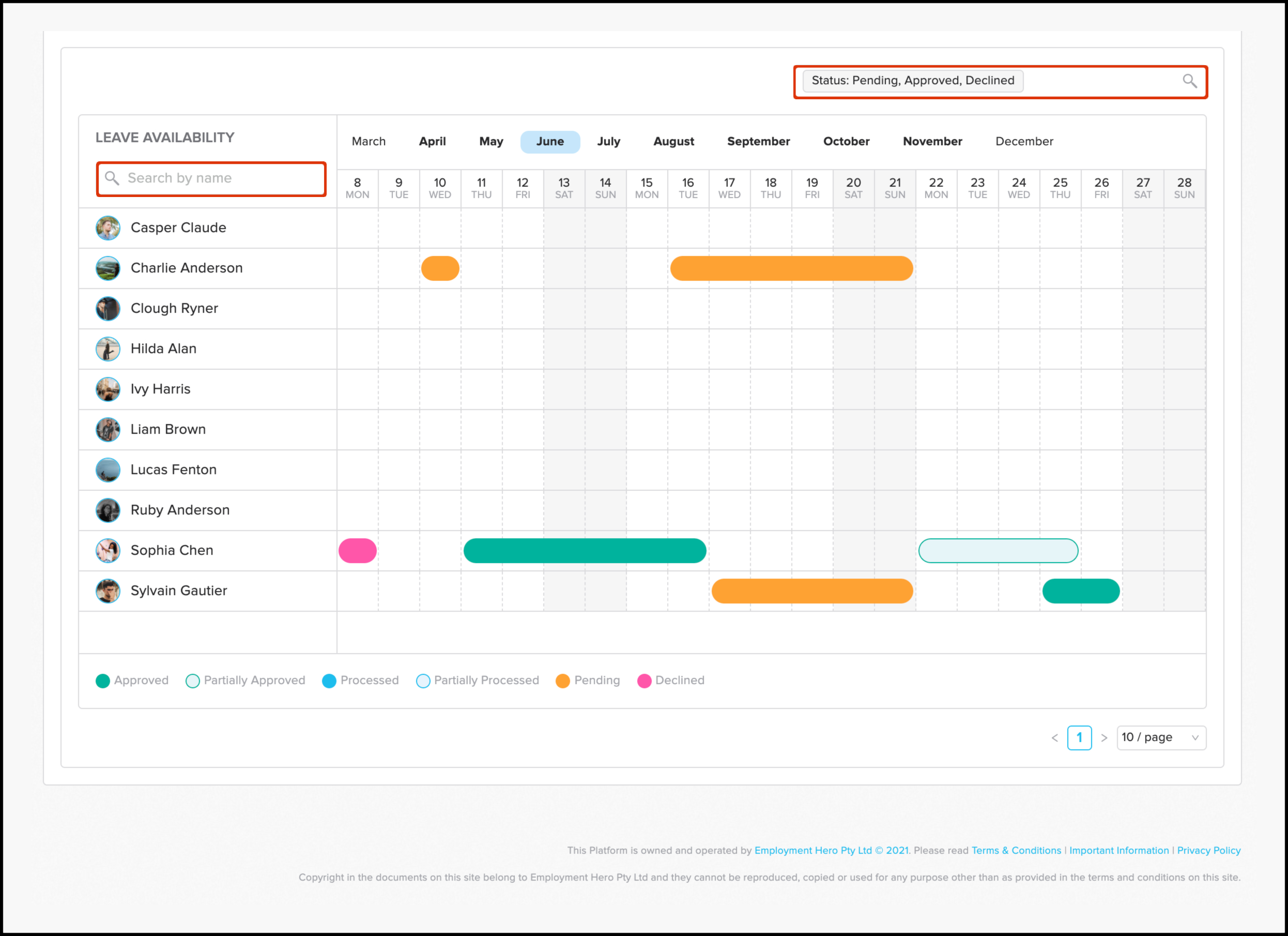1288x936 pixels.
Task: Open the Status filter tag field
Action: 913,81
